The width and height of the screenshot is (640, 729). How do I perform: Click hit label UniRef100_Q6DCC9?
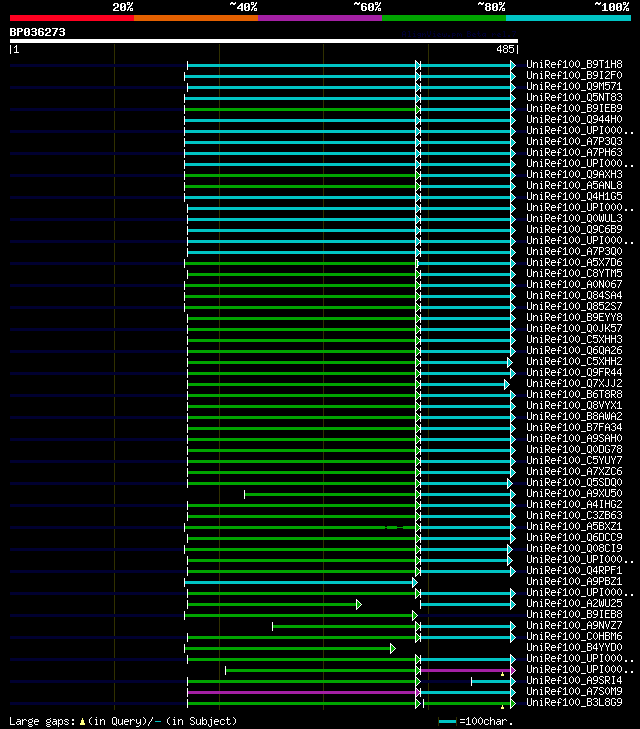[x=574, y=537]
